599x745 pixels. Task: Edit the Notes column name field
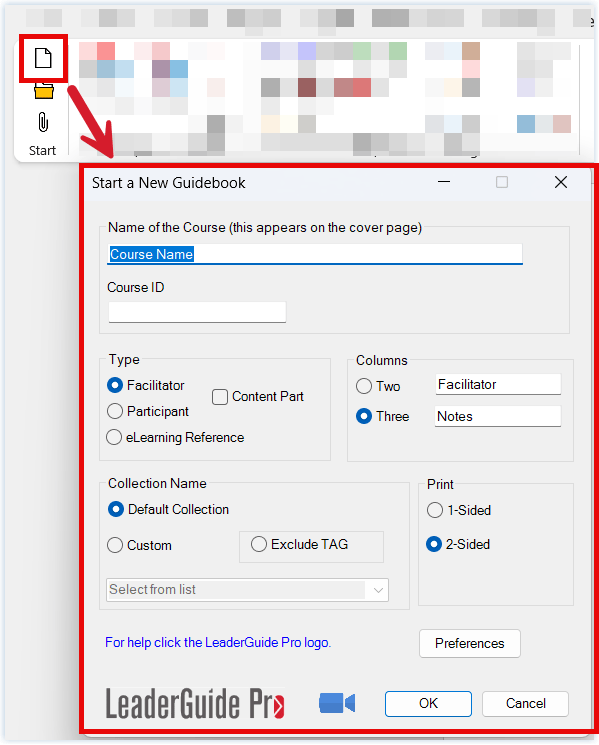point(498,416)
